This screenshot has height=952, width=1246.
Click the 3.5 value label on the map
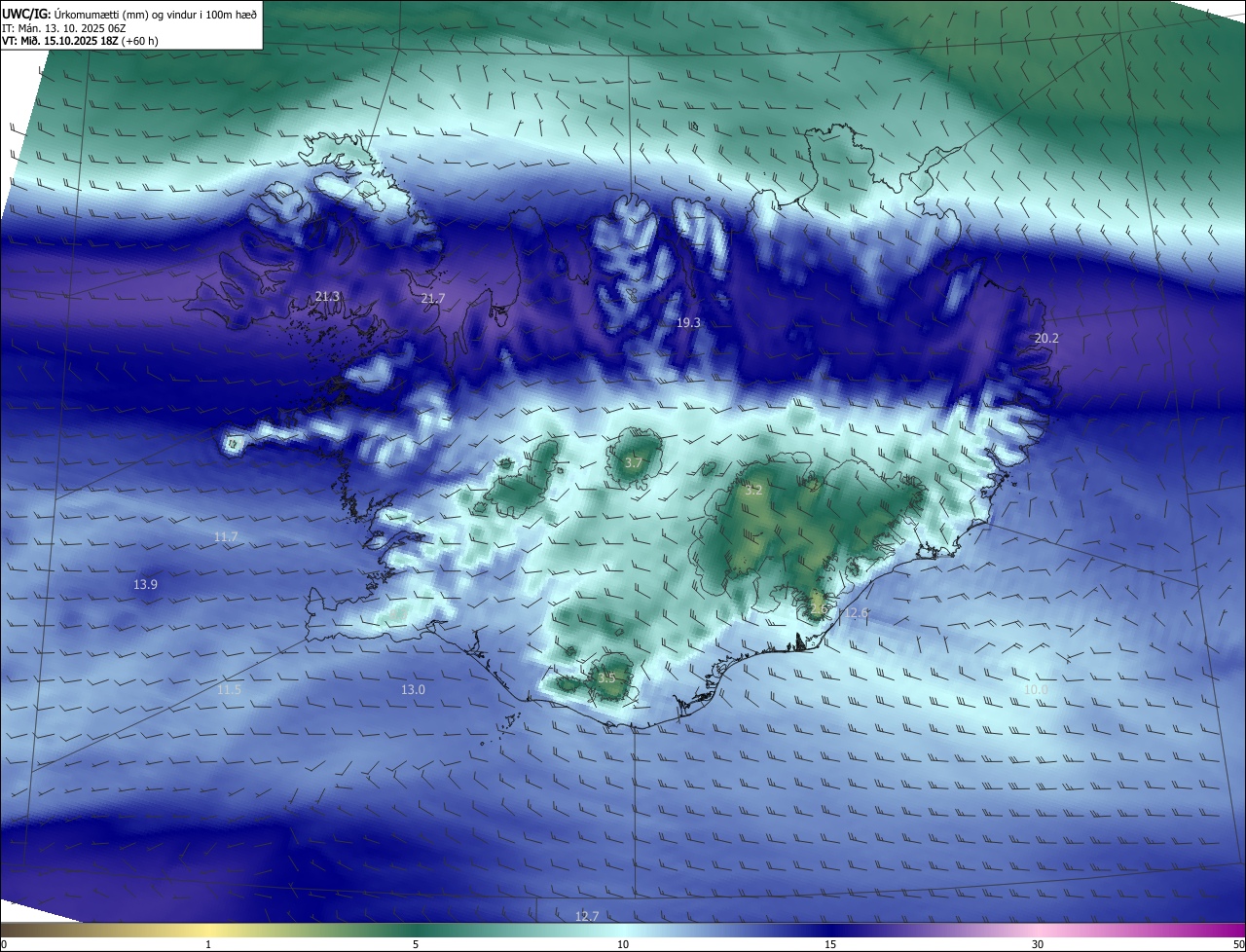tap(606, 677)
